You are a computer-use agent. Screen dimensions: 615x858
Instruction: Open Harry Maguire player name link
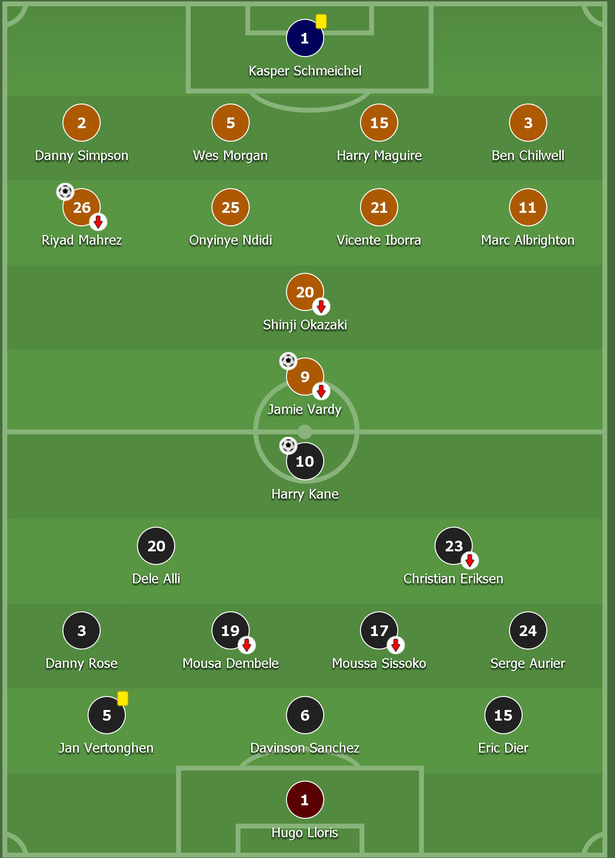pyautogui.click(x=379, y=156)
